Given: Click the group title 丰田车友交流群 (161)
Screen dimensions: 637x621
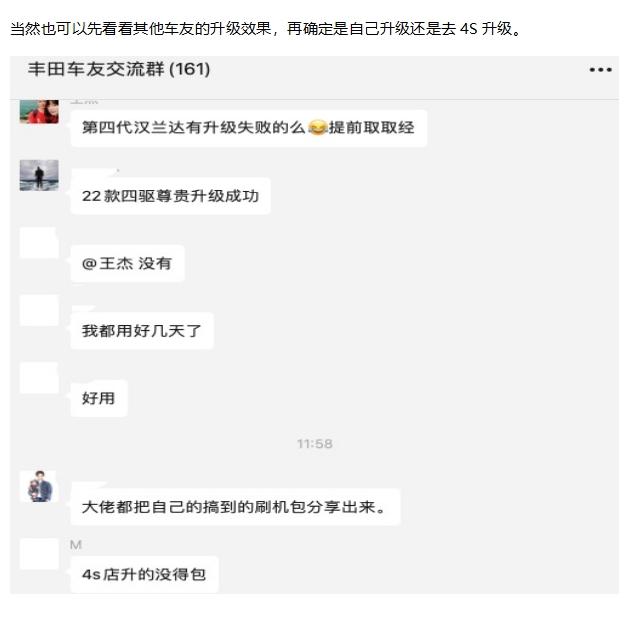Looking at the screenshot, I should click(119, 69).
